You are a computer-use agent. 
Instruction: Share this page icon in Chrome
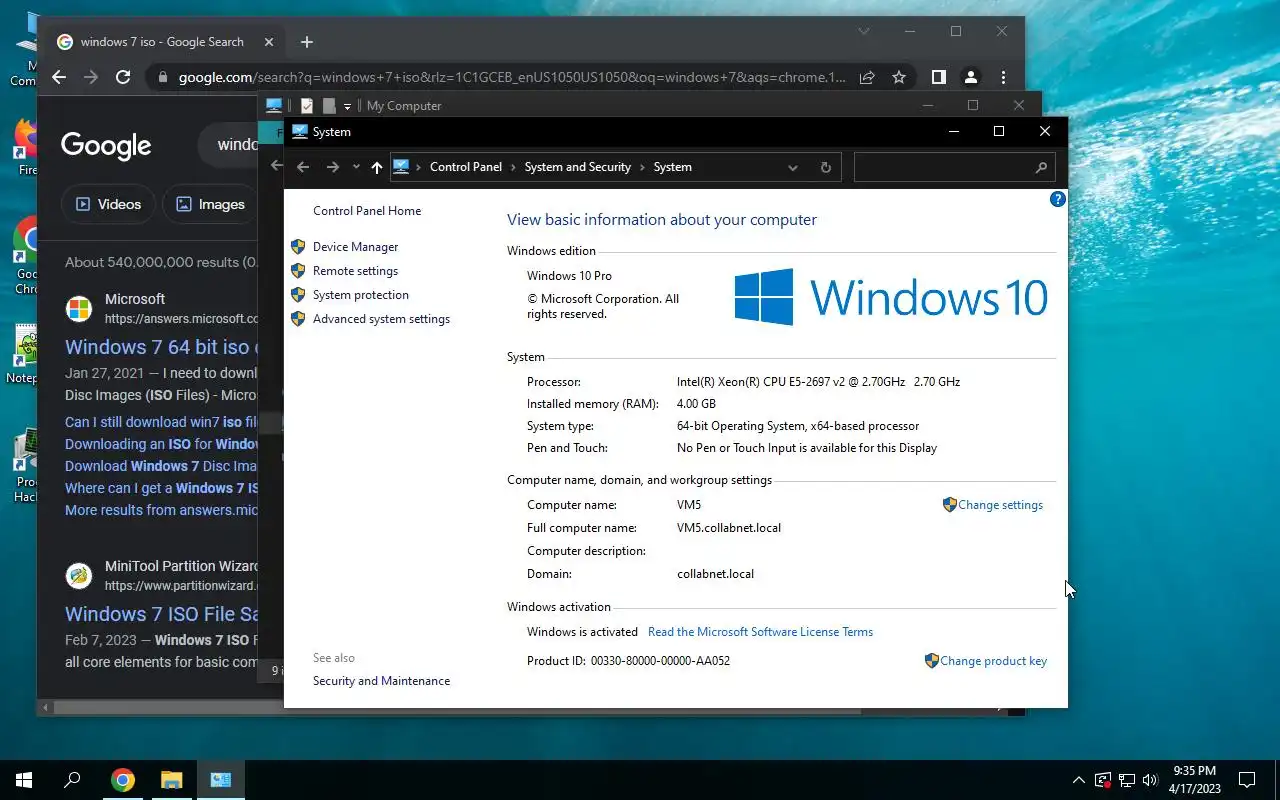pos(867,77)
